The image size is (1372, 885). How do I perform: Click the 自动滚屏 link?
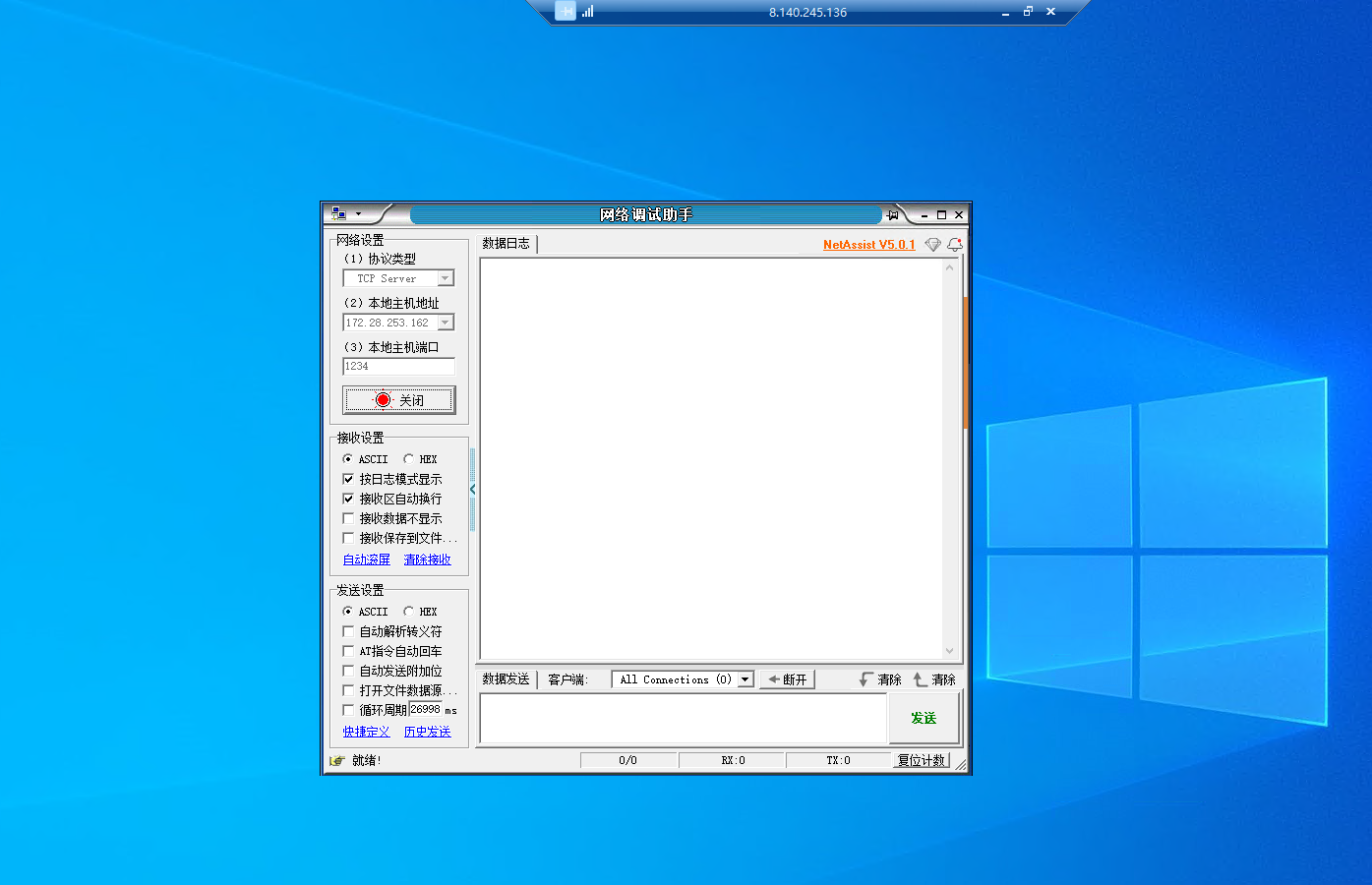[x=367, y=560]
